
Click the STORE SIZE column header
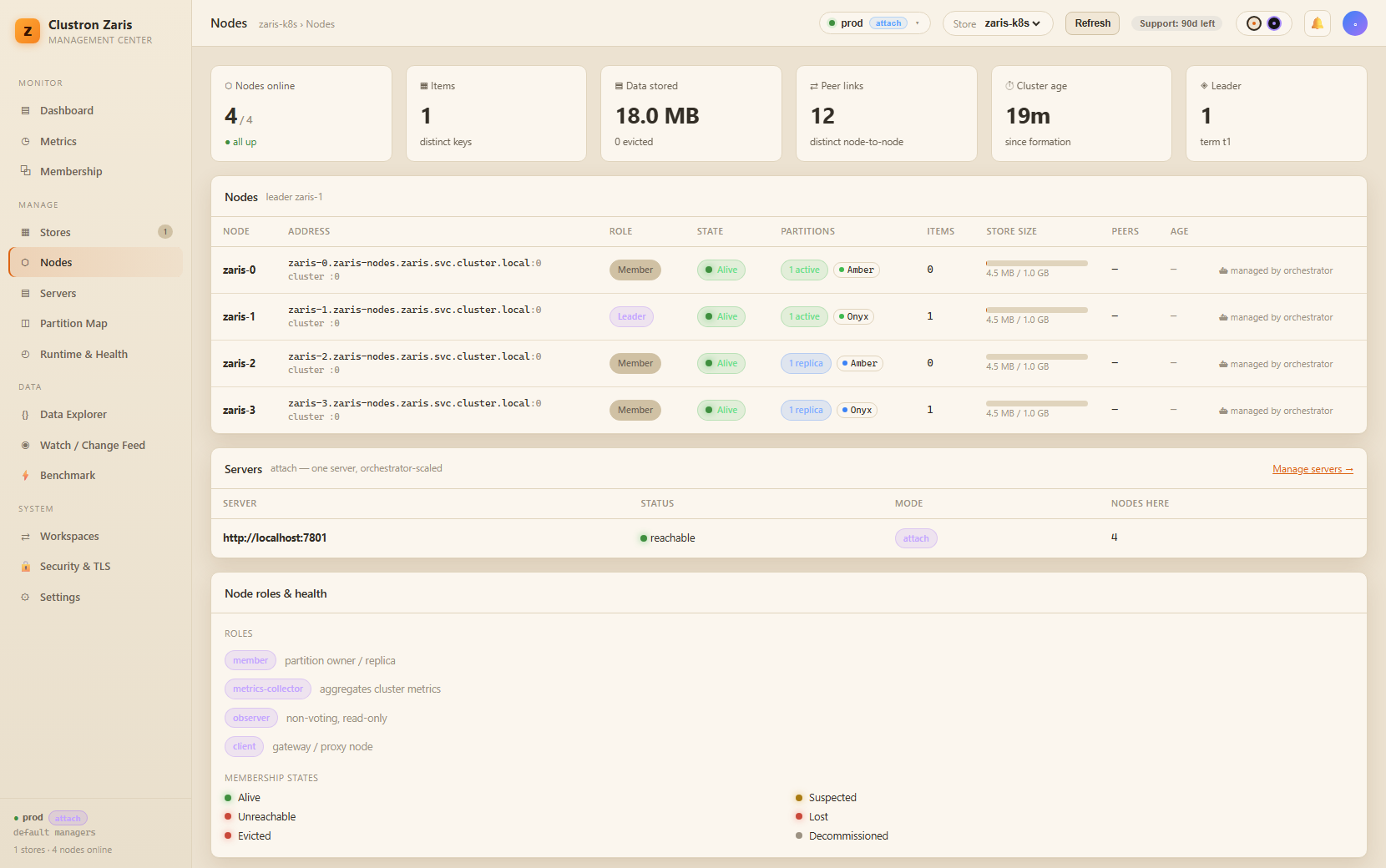(1011, 232)
